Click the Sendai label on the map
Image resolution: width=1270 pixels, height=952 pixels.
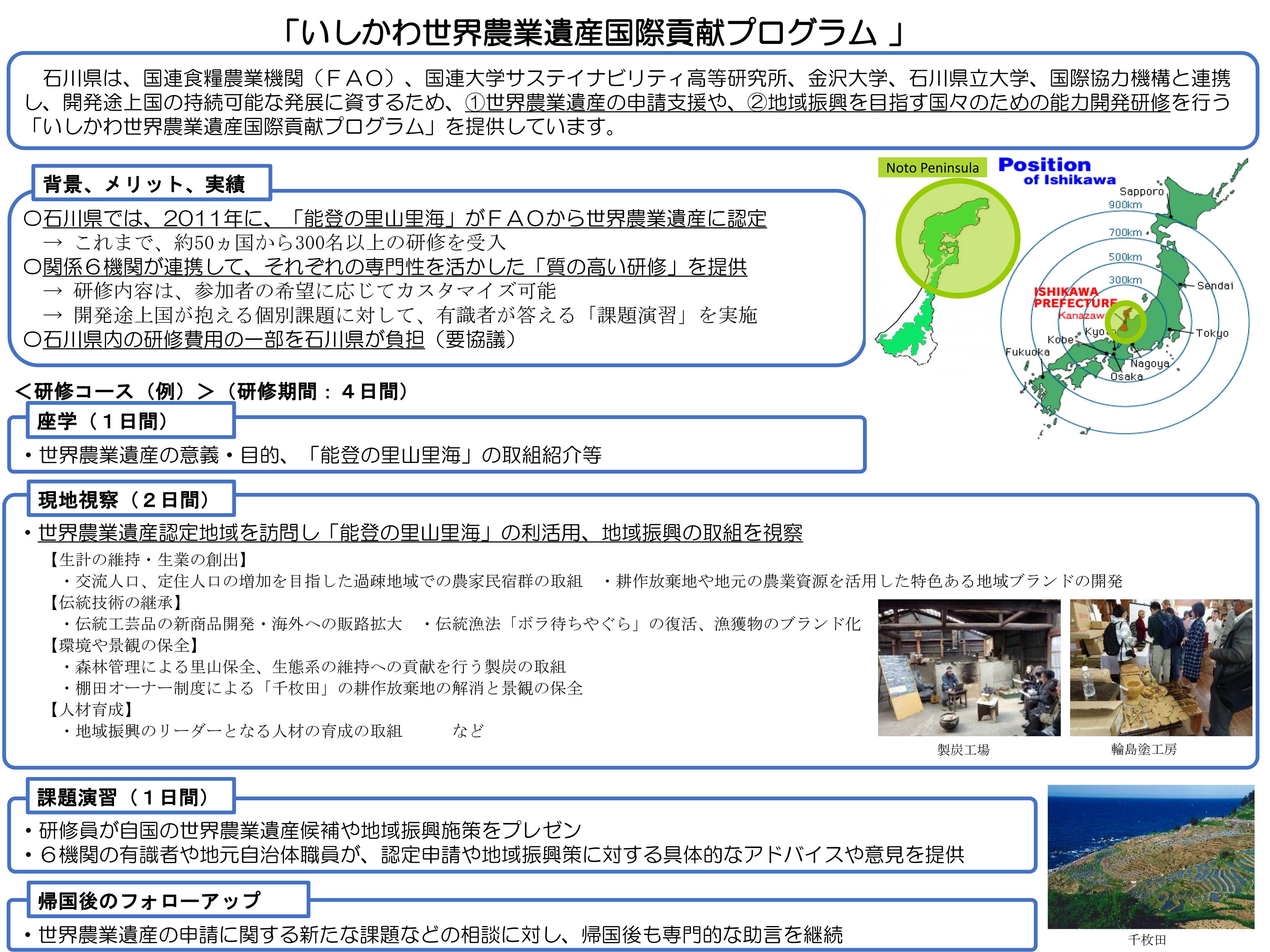[x=1215, y=286]
